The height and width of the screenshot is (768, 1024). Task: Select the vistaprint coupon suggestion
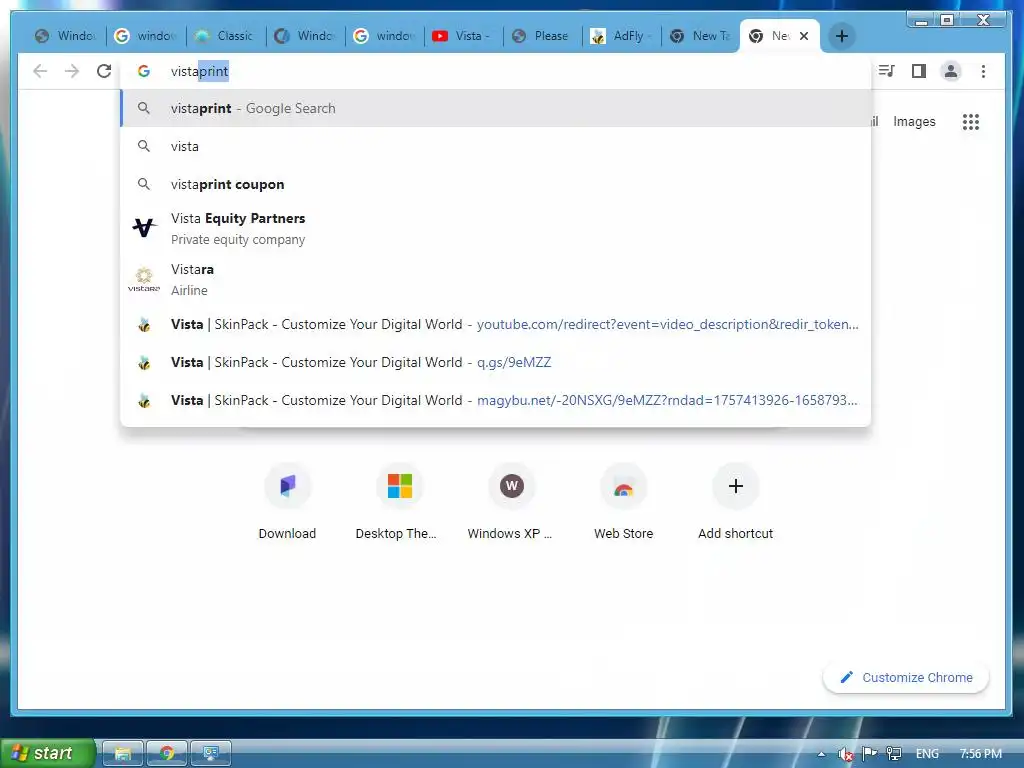click(496, 184)
